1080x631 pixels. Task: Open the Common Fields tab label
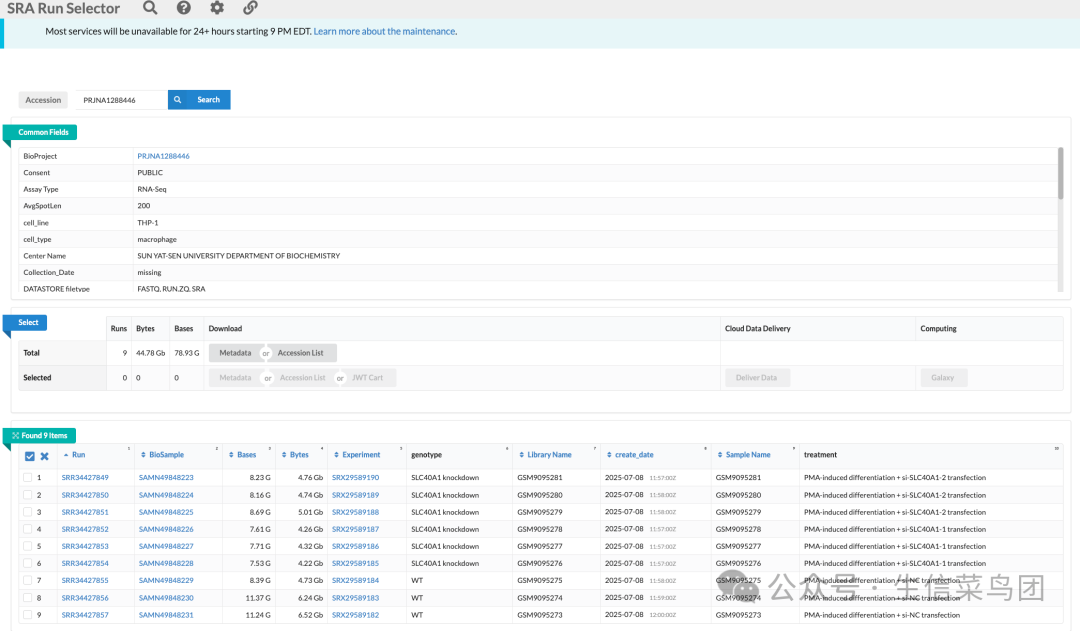[43, 132]
